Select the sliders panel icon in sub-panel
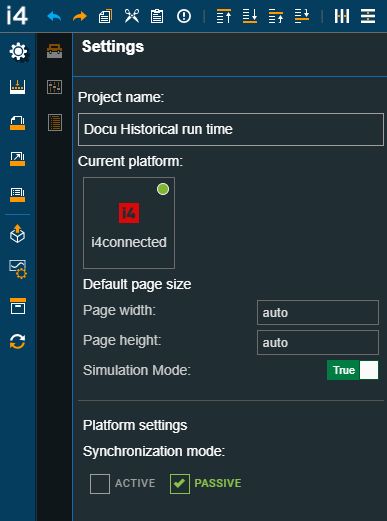387x521 pixels. point(54,87)
